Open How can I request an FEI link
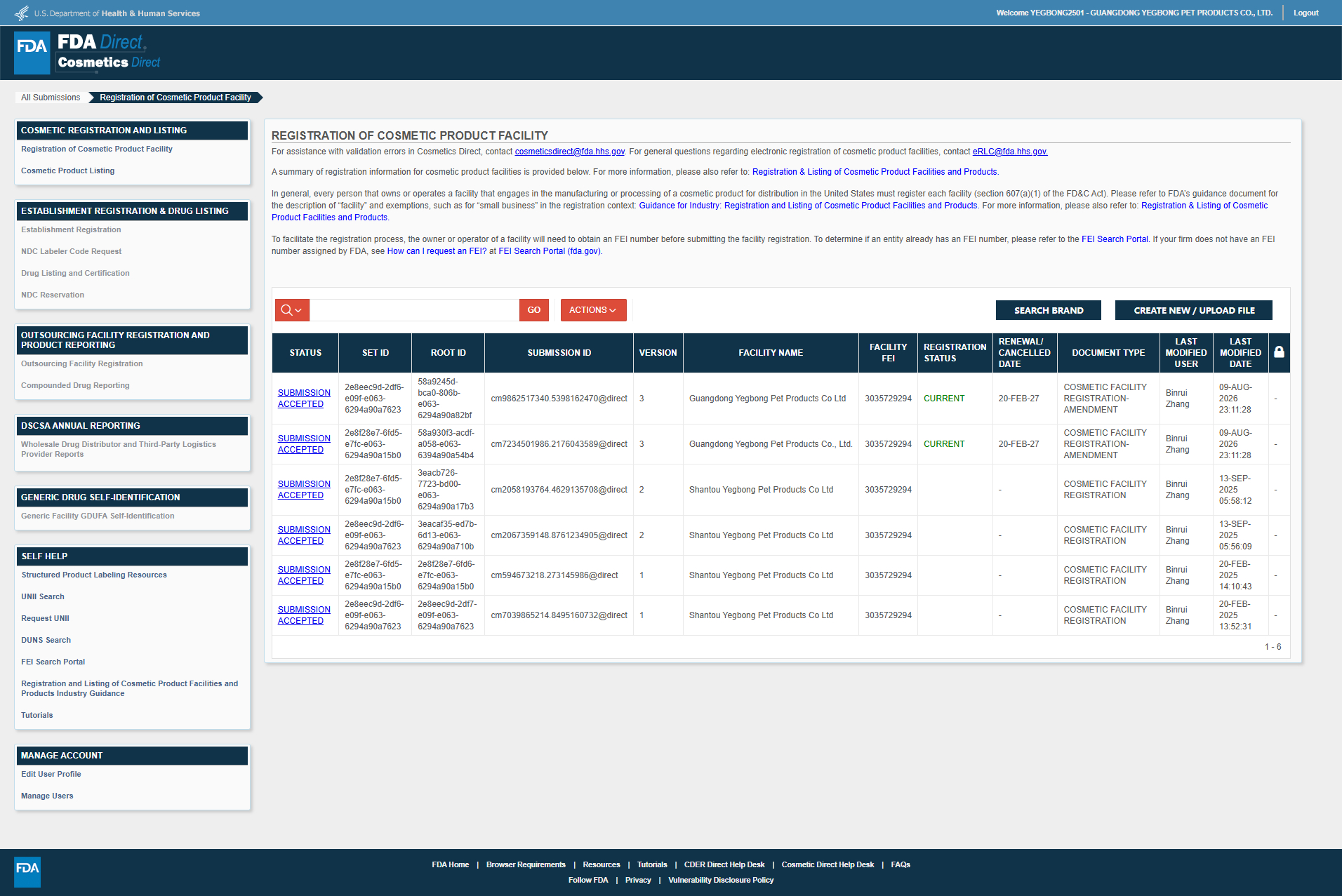 coord(437,251)
